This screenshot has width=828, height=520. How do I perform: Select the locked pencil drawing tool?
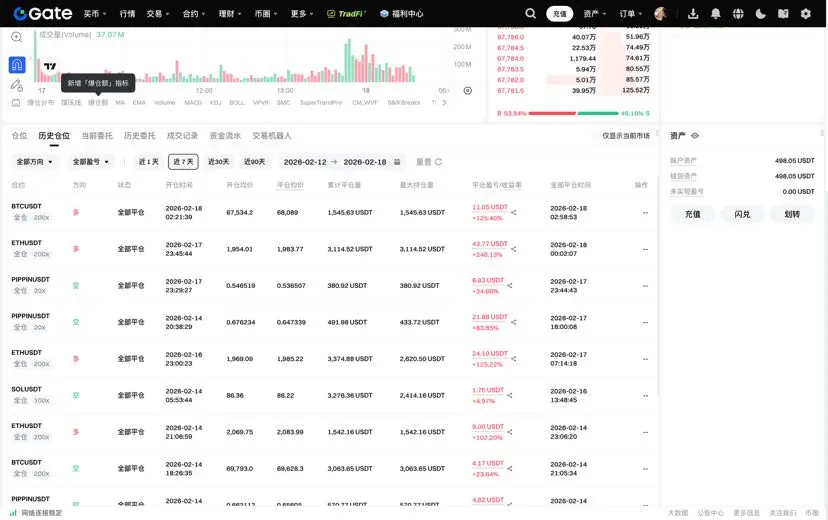[x=17, y=86]
